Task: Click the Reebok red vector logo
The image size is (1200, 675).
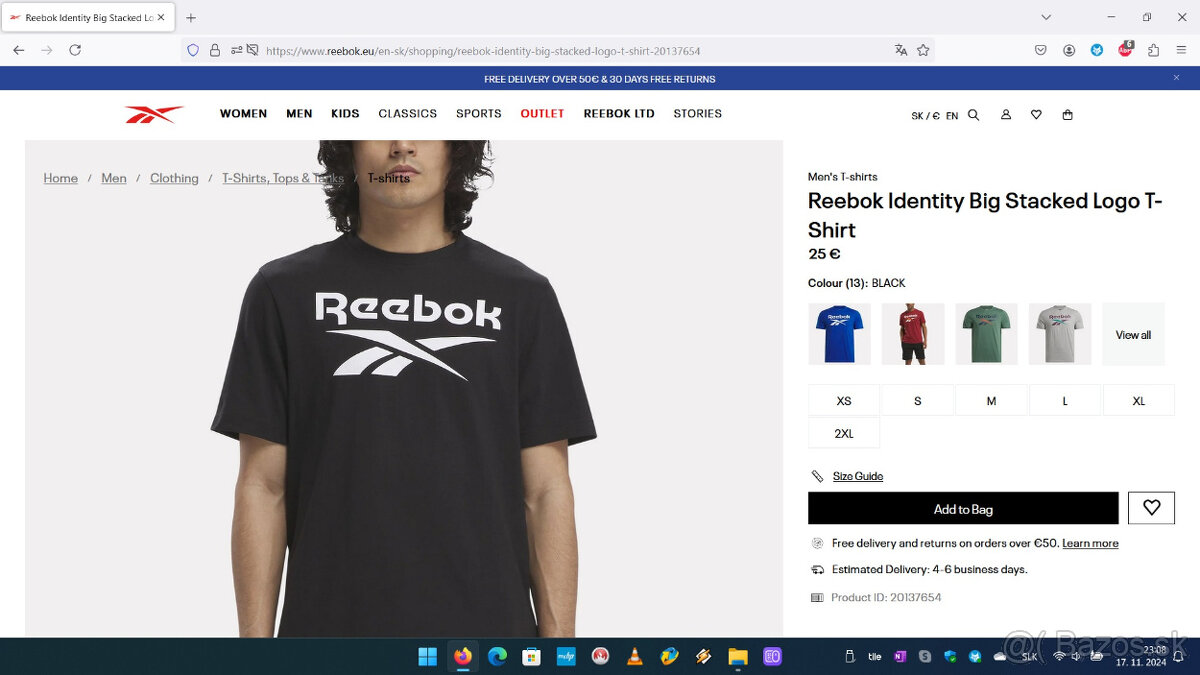Action: 154,114
